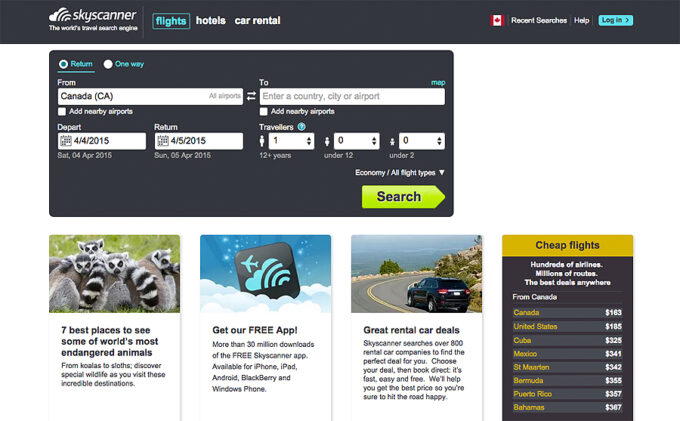Click the Depart date field 4/4/2015
The height and width of the screenshot is (421, 680).
pyautogui.click(x=102, y=141)
